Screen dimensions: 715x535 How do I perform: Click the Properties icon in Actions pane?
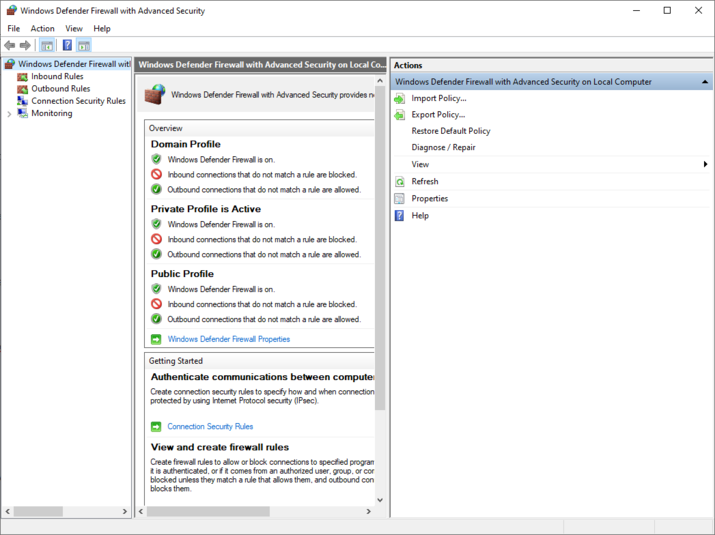399,198
